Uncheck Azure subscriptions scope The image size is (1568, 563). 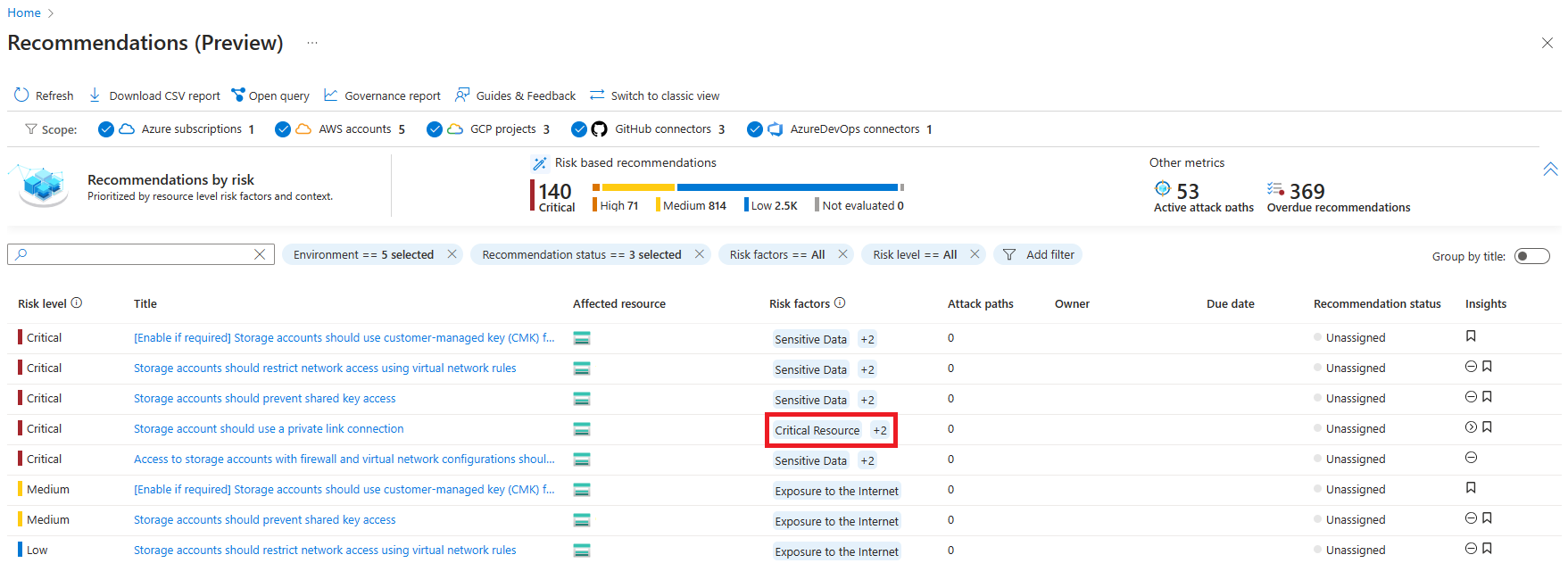[x=106, y=129]
